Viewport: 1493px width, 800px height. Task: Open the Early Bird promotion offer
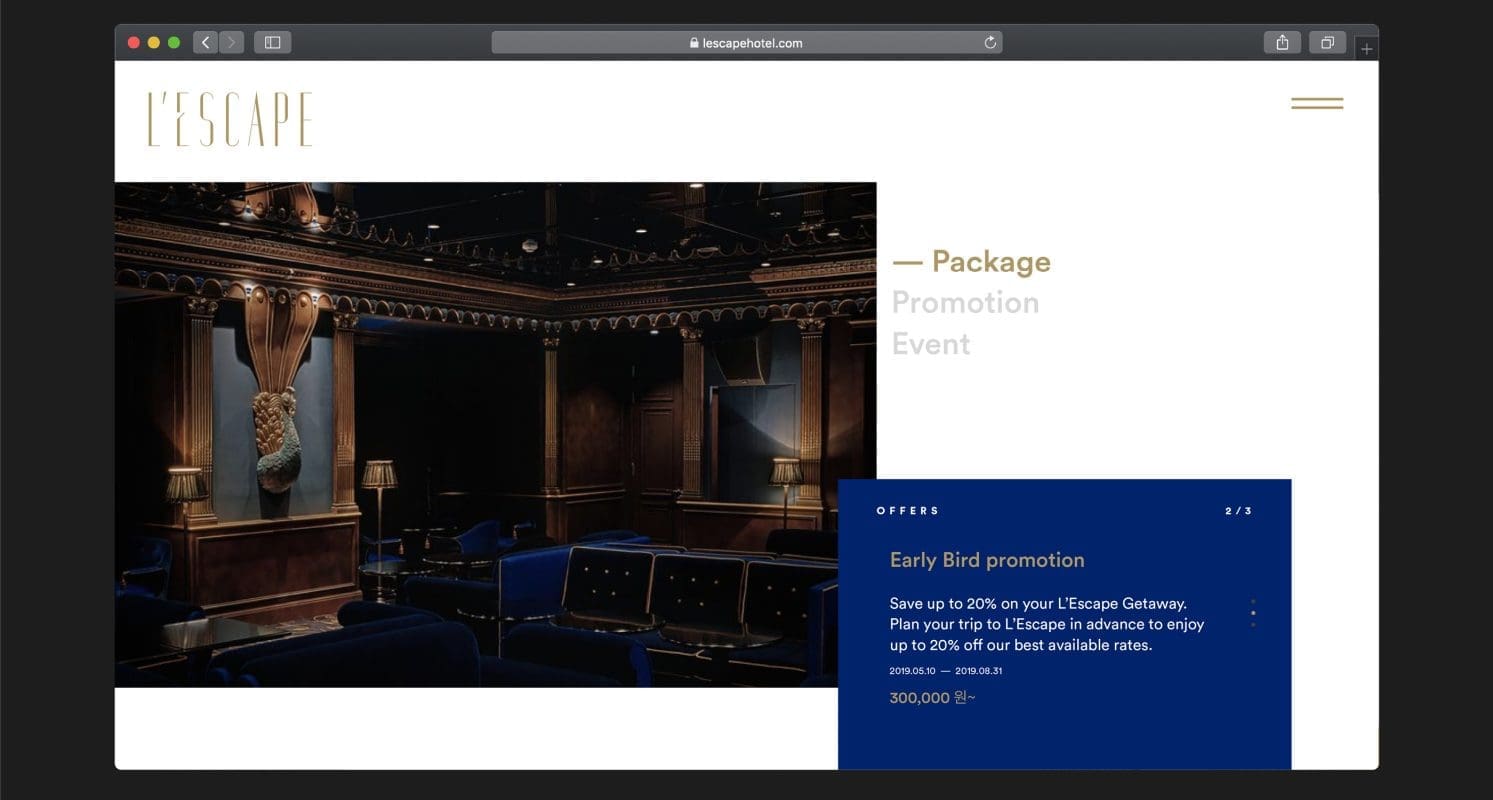tap(987, 560)
